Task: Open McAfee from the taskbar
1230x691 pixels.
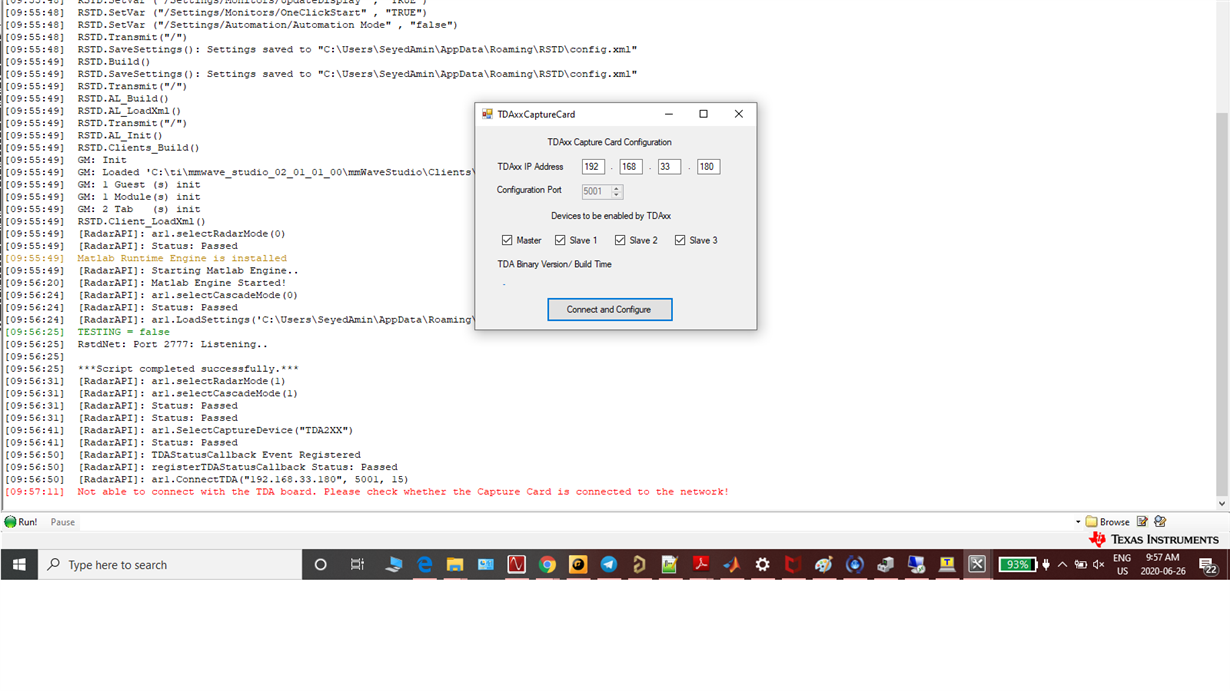Action: click(x=793, y=564)
